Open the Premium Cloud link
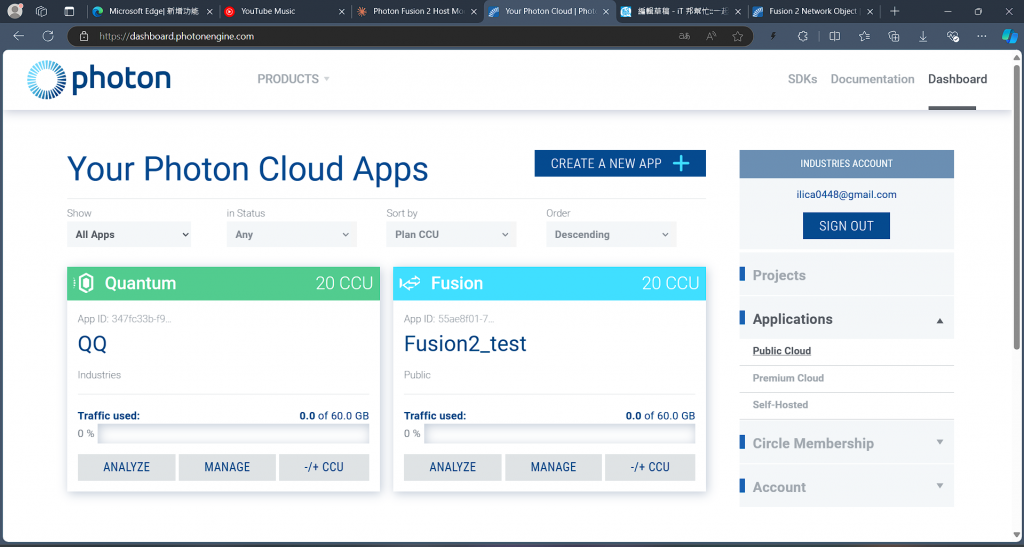 (788, 378)
